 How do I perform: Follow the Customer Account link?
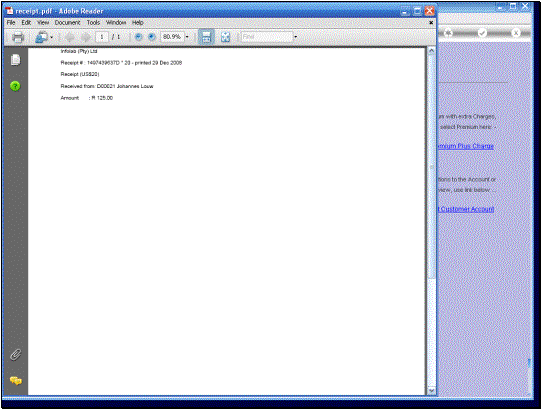point(466,209)
